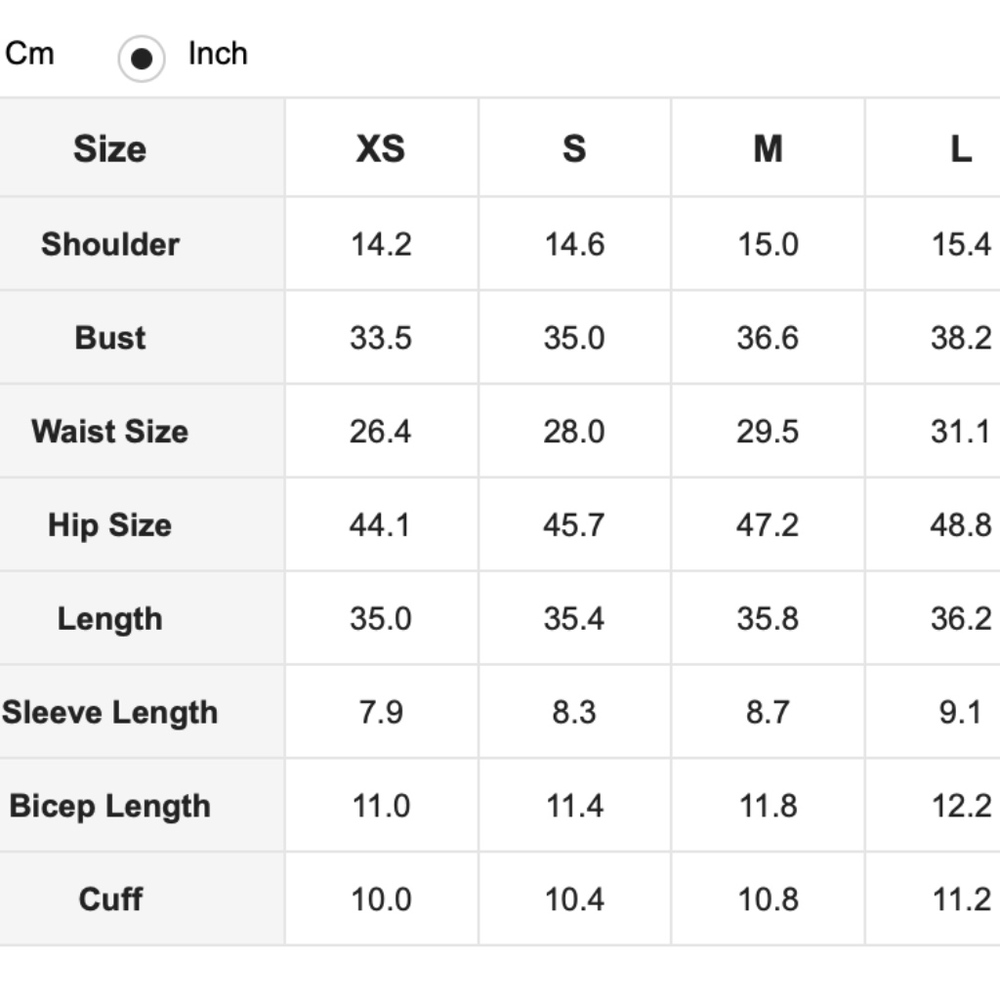The image size is (1000, 1000).
Task: Click the Cm unit label
Action: click(x=30, y=53)
